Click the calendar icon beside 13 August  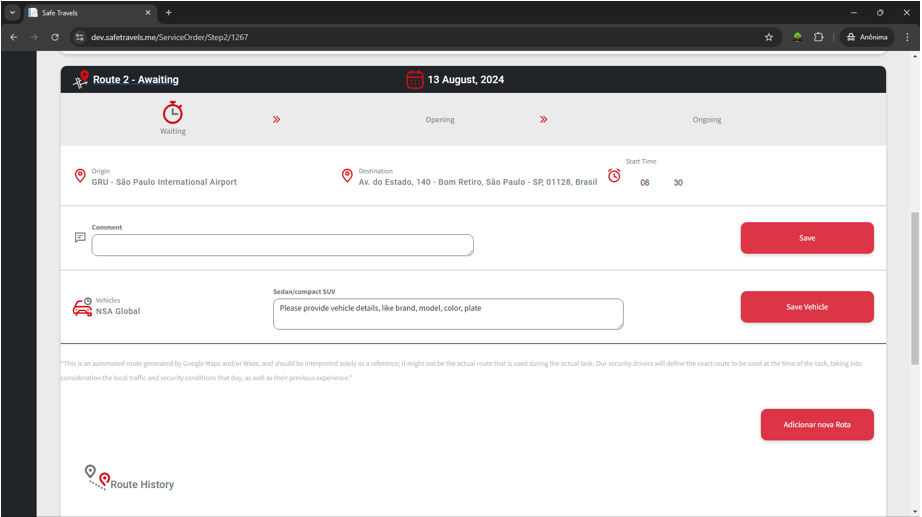tap(415, 80)
